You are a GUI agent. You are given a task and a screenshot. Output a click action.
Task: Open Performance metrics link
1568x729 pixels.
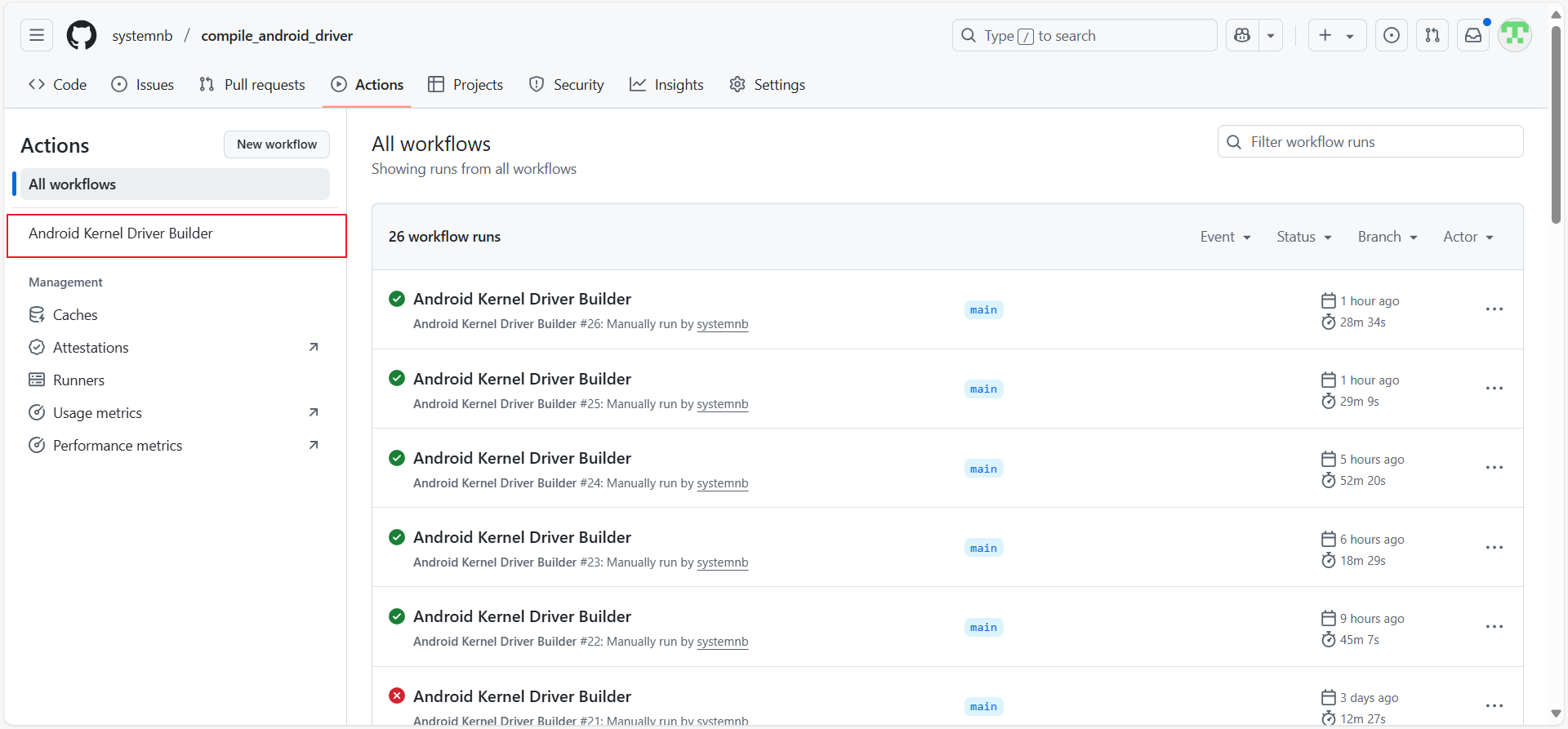coord(175,446)
